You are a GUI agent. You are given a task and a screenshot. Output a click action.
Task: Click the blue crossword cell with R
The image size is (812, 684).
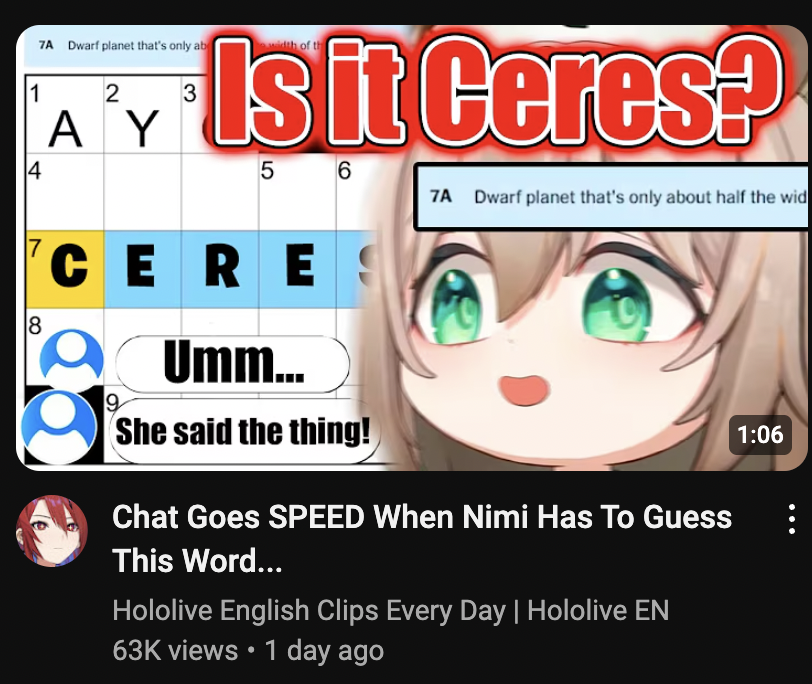[220, 269]
